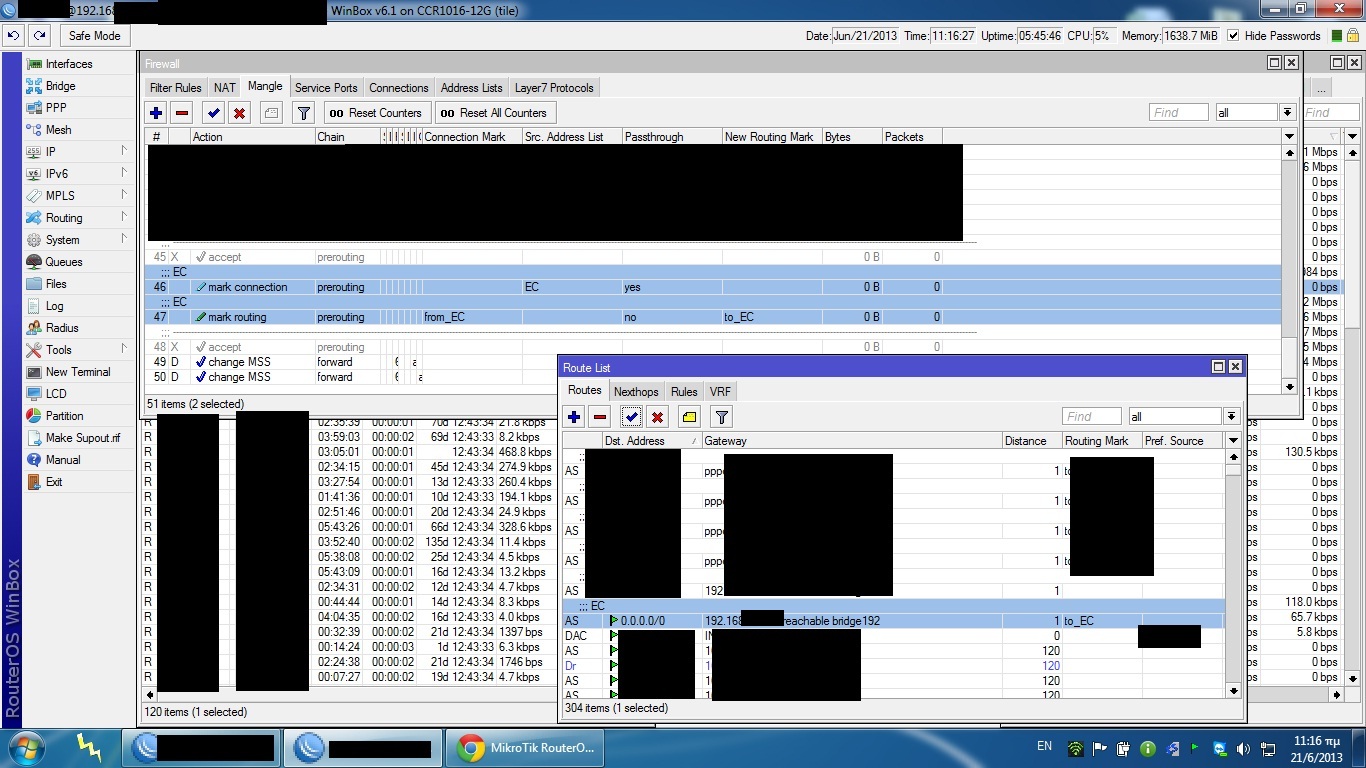Go to PPP in the sidebar
Screen dimensions: 1366x768
point(56,108)
